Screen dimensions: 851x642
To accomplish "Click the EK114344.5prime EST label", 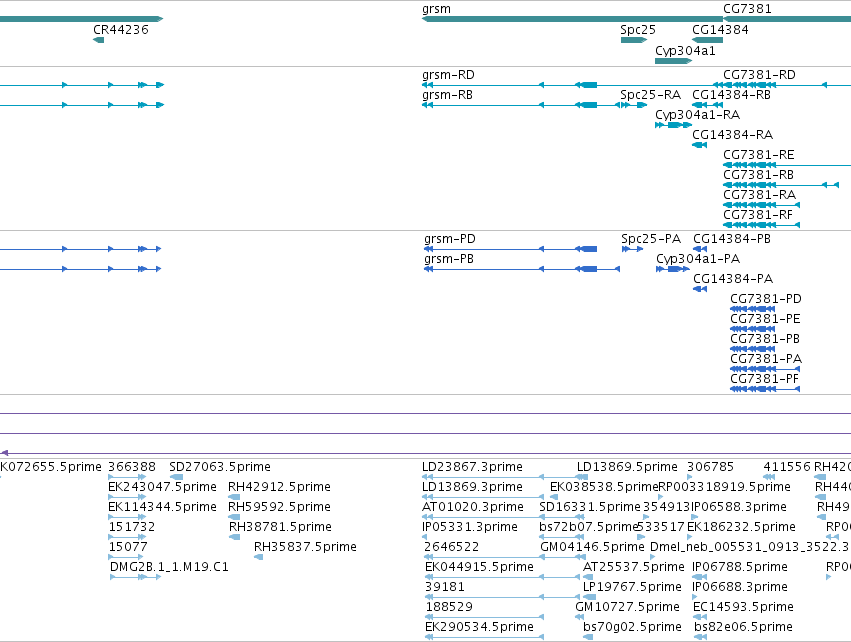I will coord(162,507).
